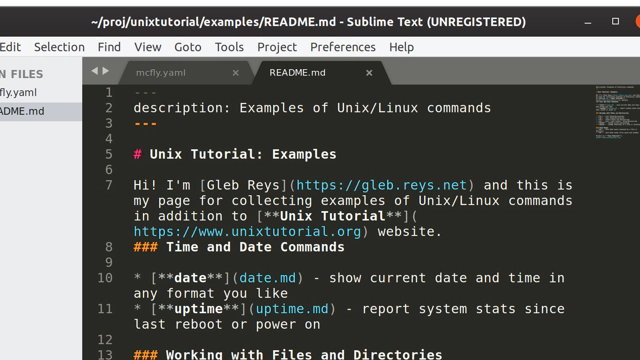Go to next tab with right arrow
Image resolution: width=640 pixels, height=360 pixels.
[106, 71]
